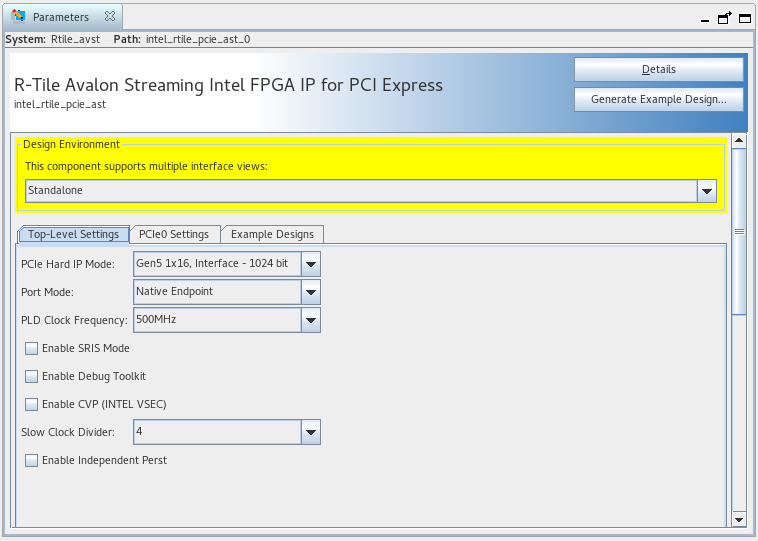The image size is (758, 541).
Task: Expand the PLD Clock Frequency dropdown
Action: 311,320
